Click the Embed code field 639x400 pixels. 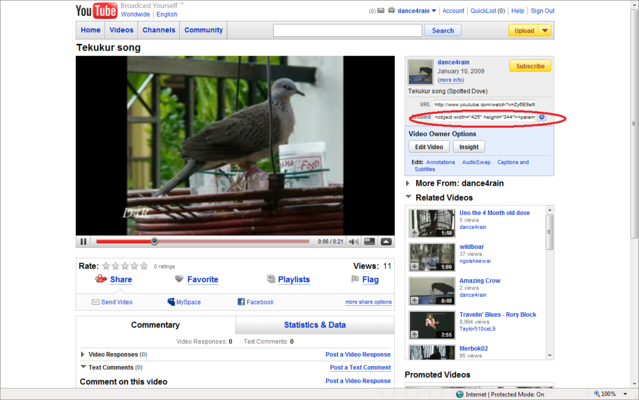coord(485,117)
